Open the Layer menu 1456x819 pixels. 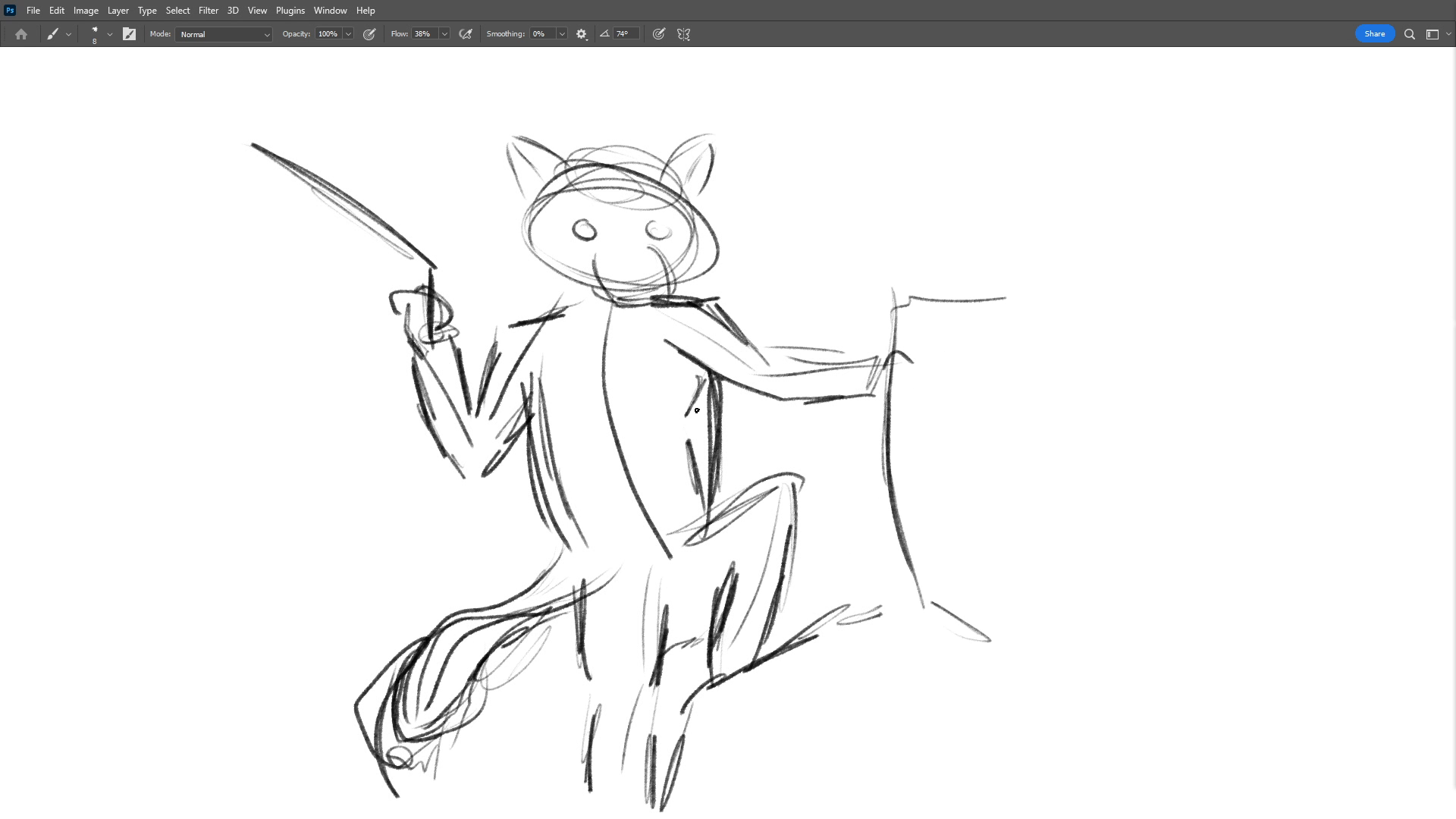(x=118, y=11)
